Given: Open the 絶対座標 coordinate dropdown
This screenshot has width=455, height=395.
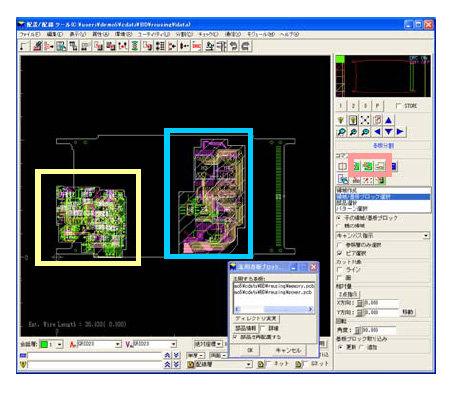Looking at the screenshot, I should (219, 344).
